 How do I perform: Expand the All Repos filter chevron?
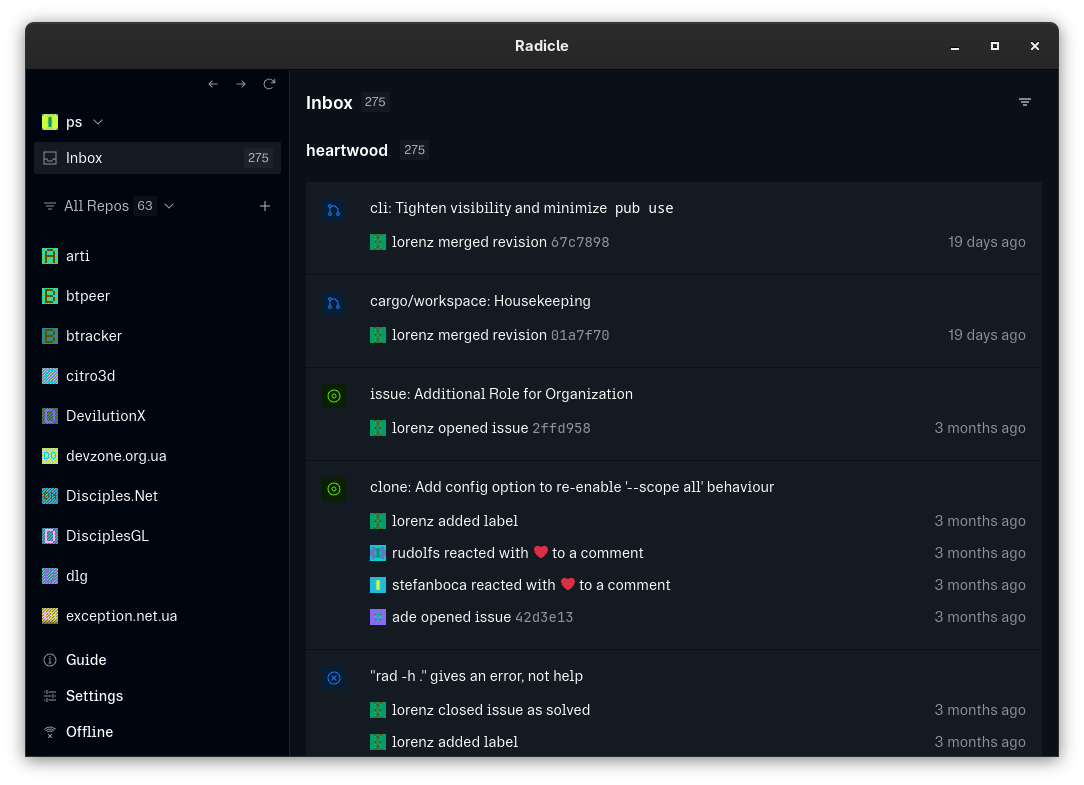tap(169, 206)
